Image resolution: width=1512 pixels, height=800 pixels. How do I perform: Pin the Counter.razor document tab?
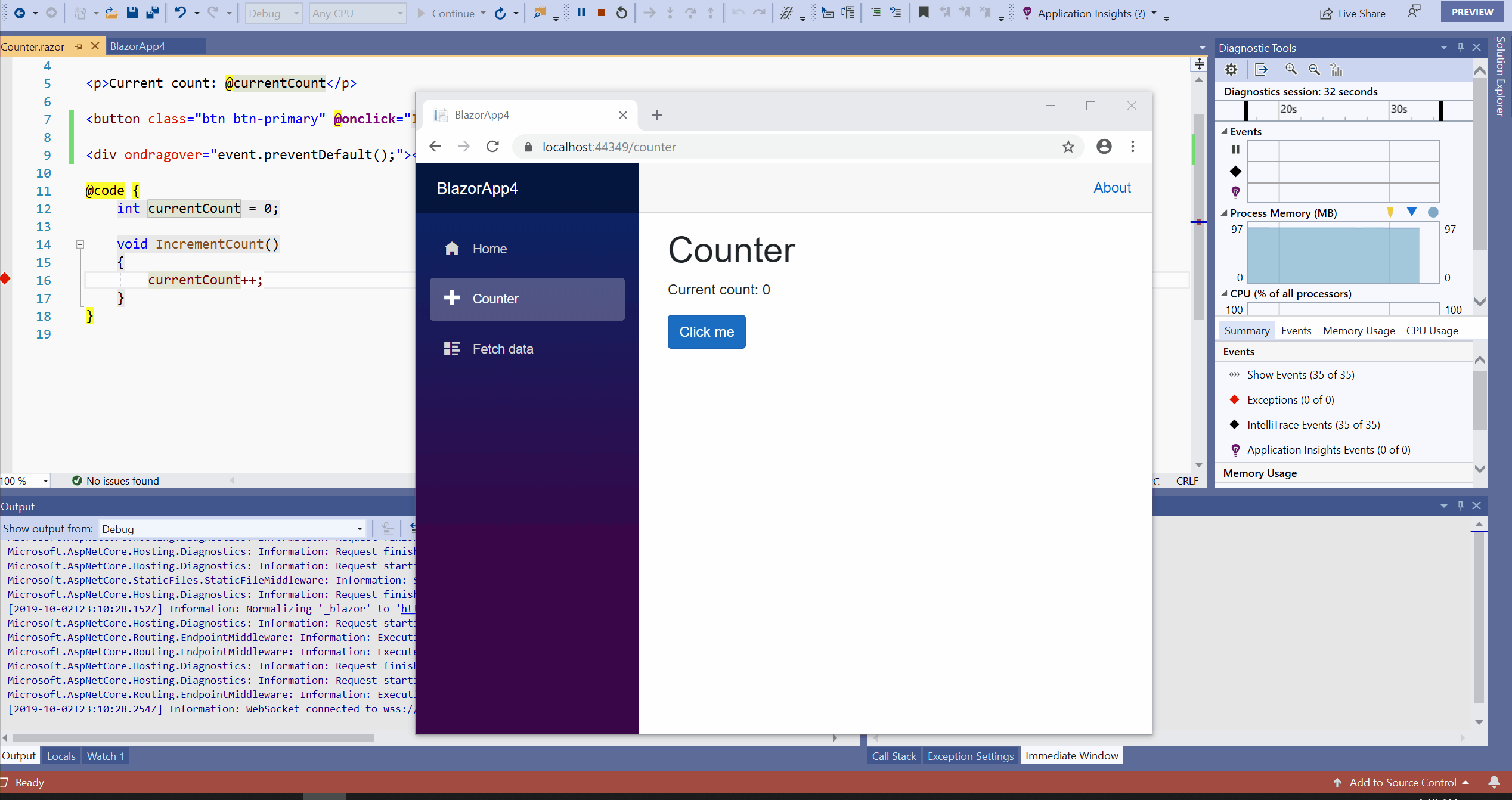78,46
